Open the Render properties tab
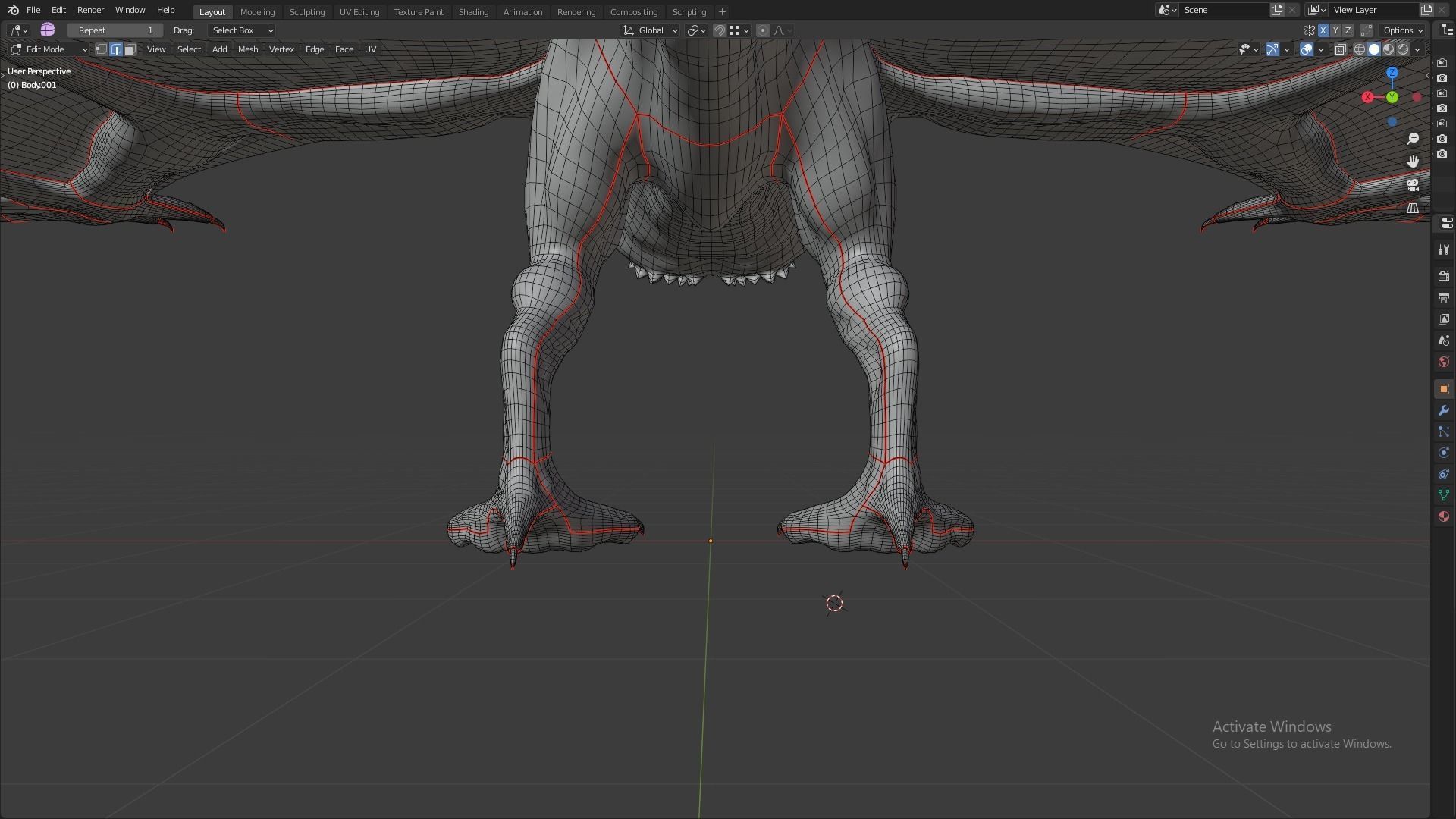 click(1444, 277)
